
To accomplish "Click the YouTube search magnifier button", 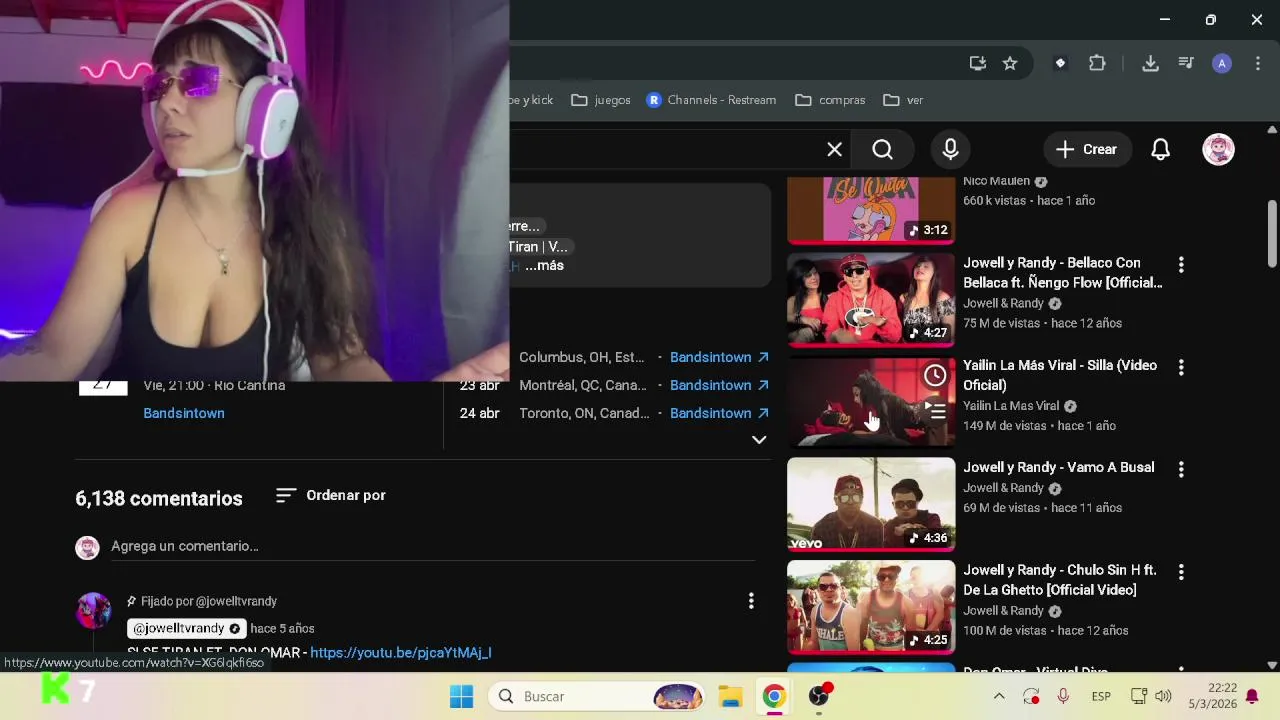I will tap(882, 150).
